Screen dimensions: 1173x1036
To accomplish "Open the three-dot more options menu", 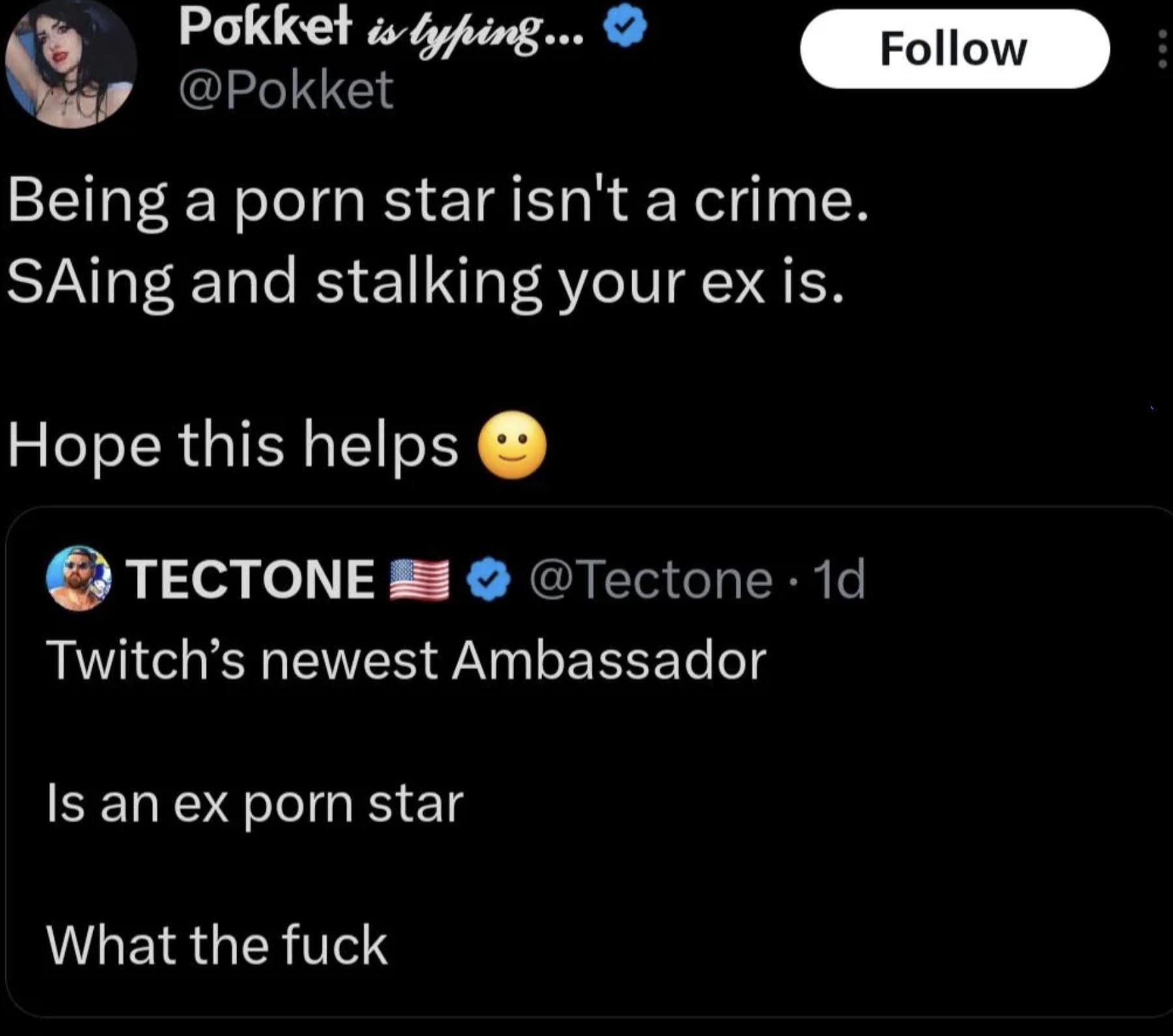I will (x=1162, y=50).
